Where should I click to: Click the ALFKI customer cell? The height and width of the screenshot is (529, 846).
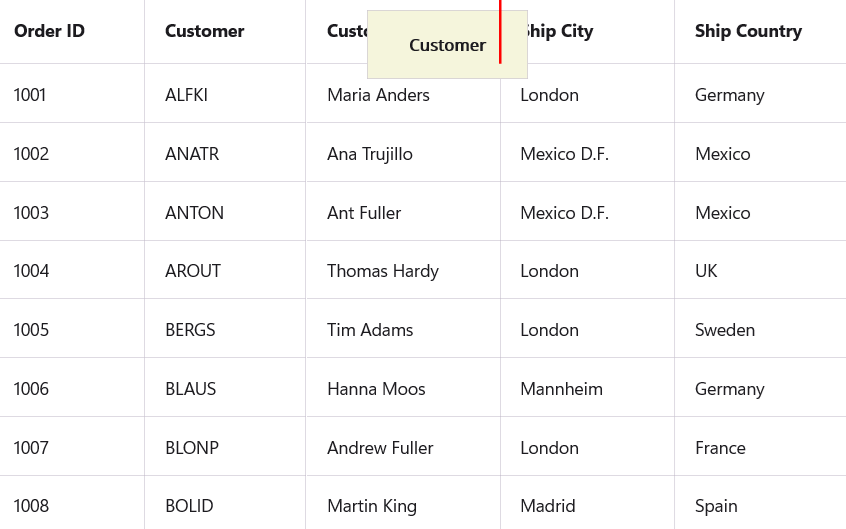(x=187, y=95)
